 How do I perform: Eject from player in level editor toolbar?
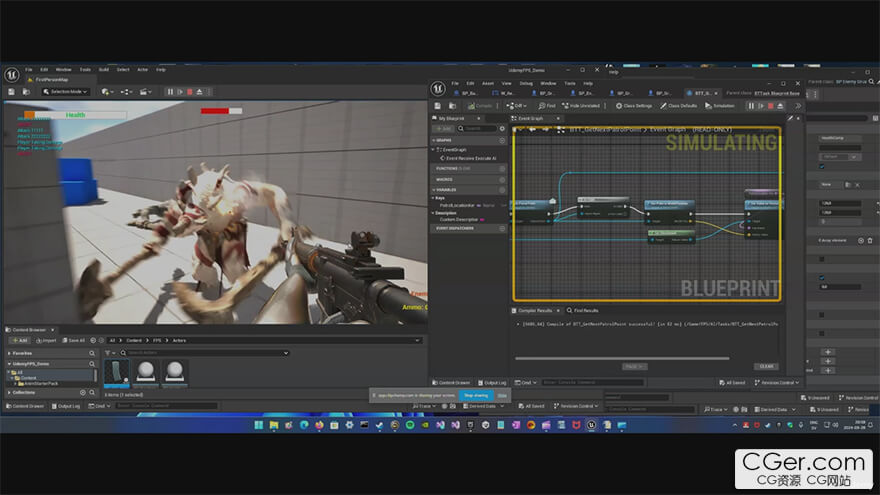pyautogui.click(x=199, y=91)
